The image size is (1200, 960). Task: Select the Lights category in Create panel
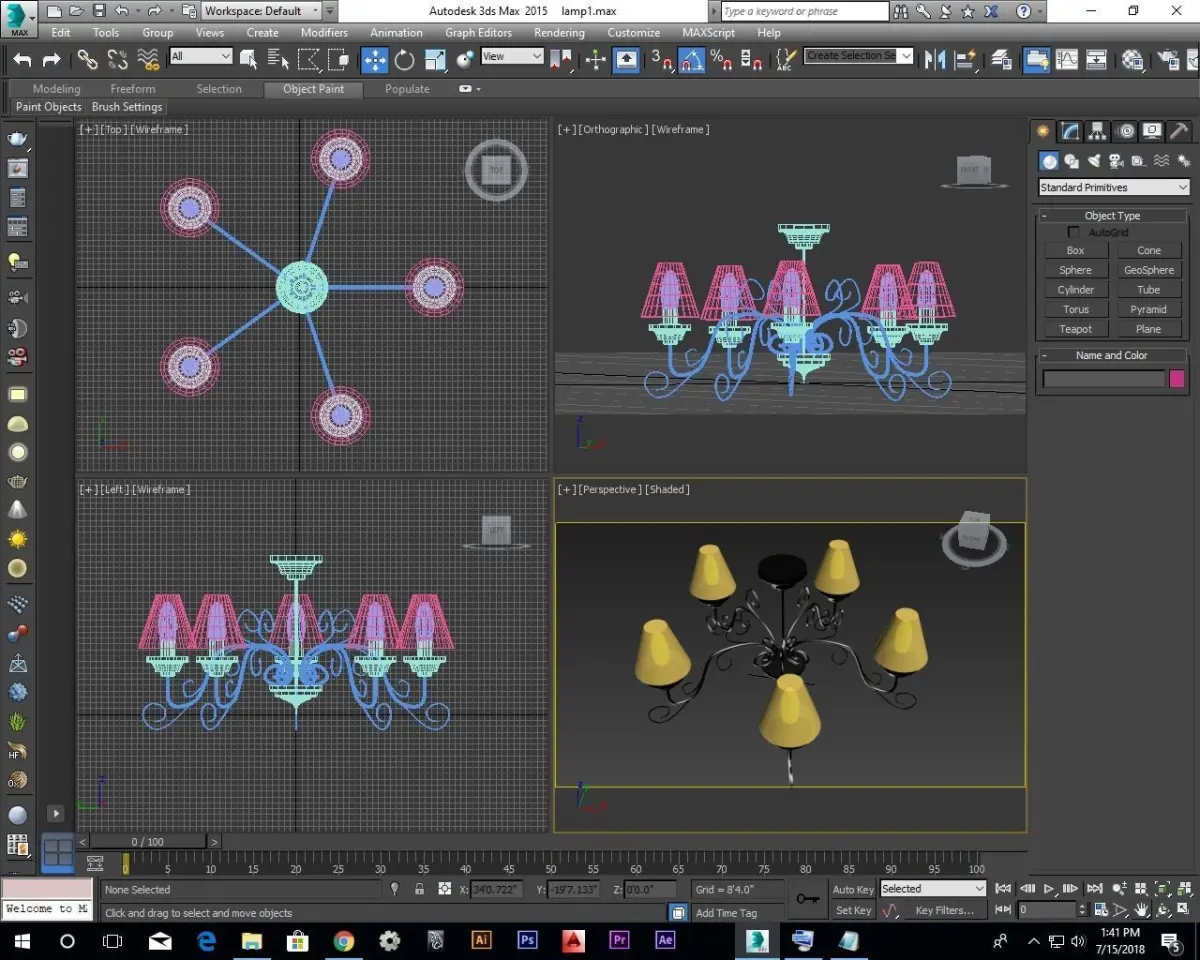click(1094, 161)
